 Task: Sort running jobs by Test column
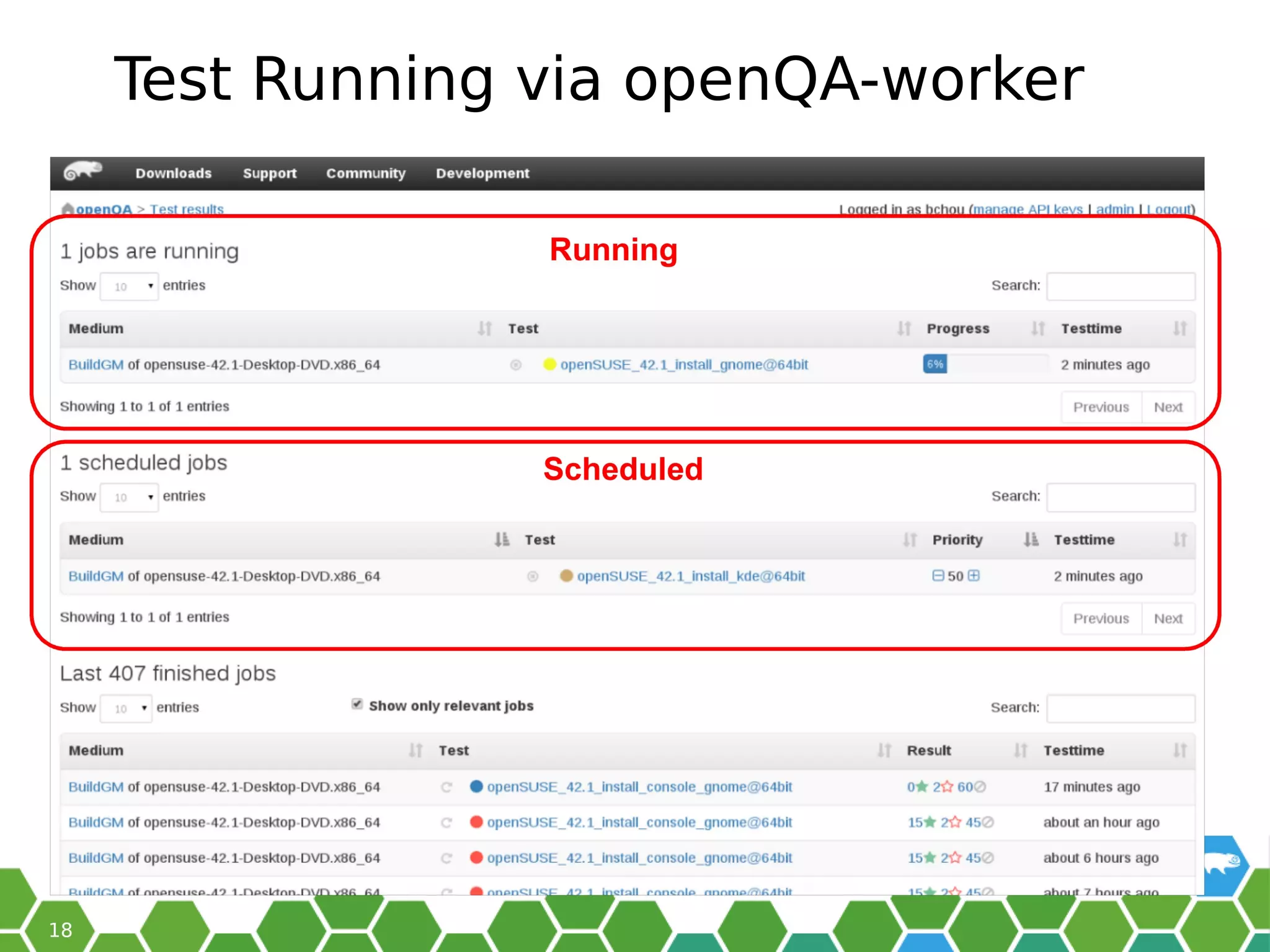[904, 328]
